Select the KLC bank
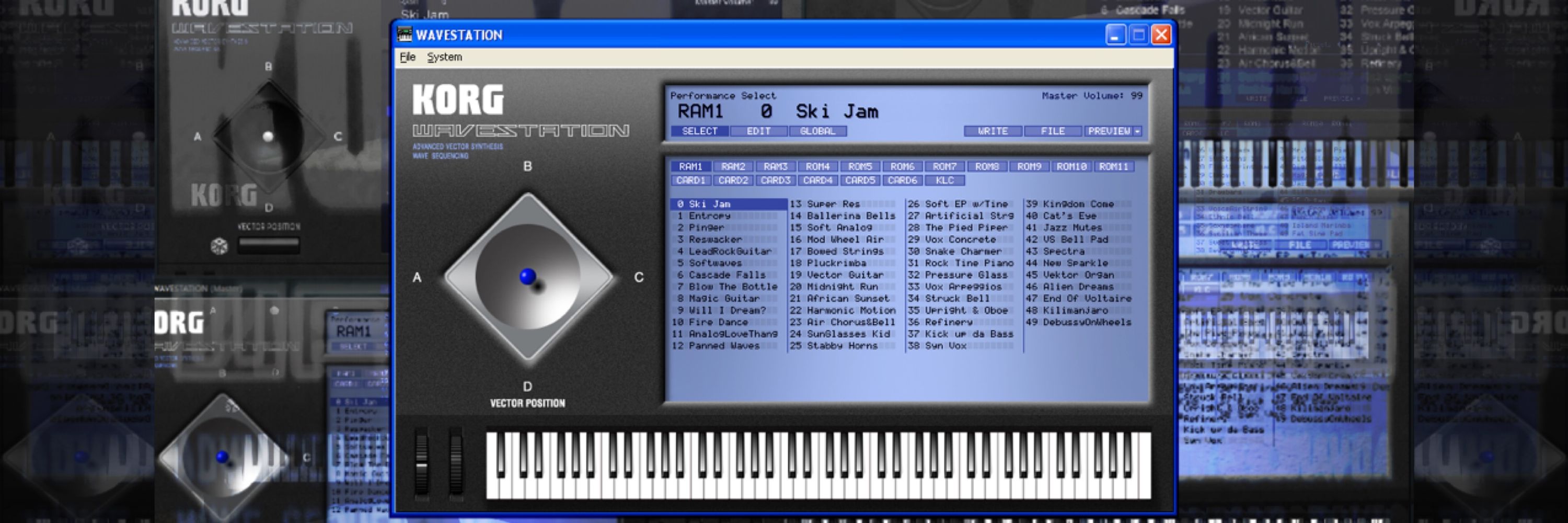 944,180
